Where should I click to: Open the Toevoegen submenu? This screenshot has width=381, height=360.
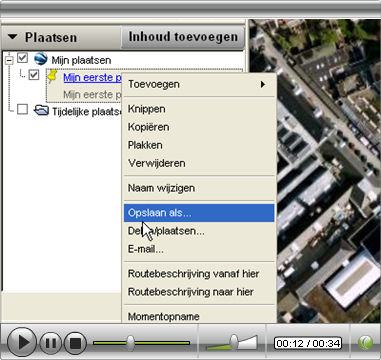199,84
